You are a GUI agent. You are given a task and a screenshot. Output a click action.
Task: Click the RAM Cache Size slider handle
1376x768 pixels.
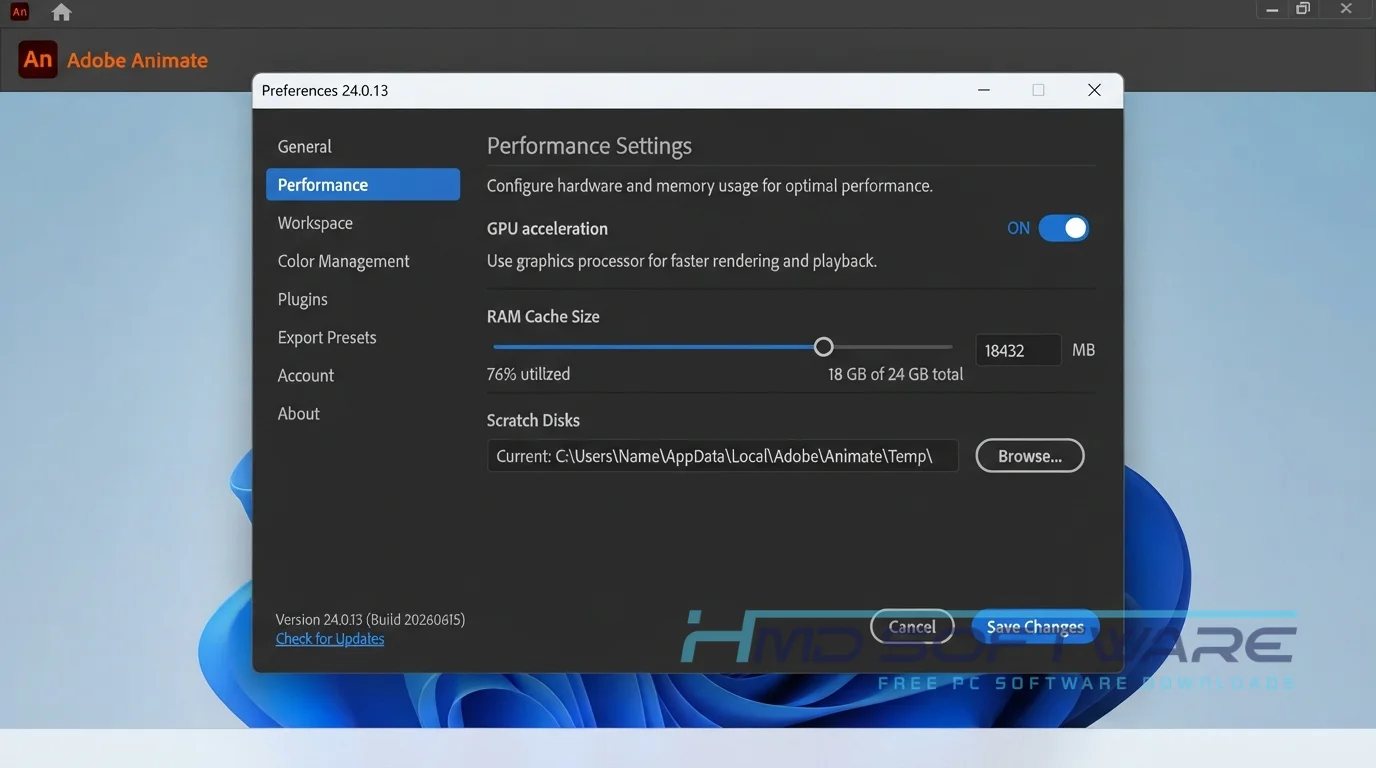point(823,347)
